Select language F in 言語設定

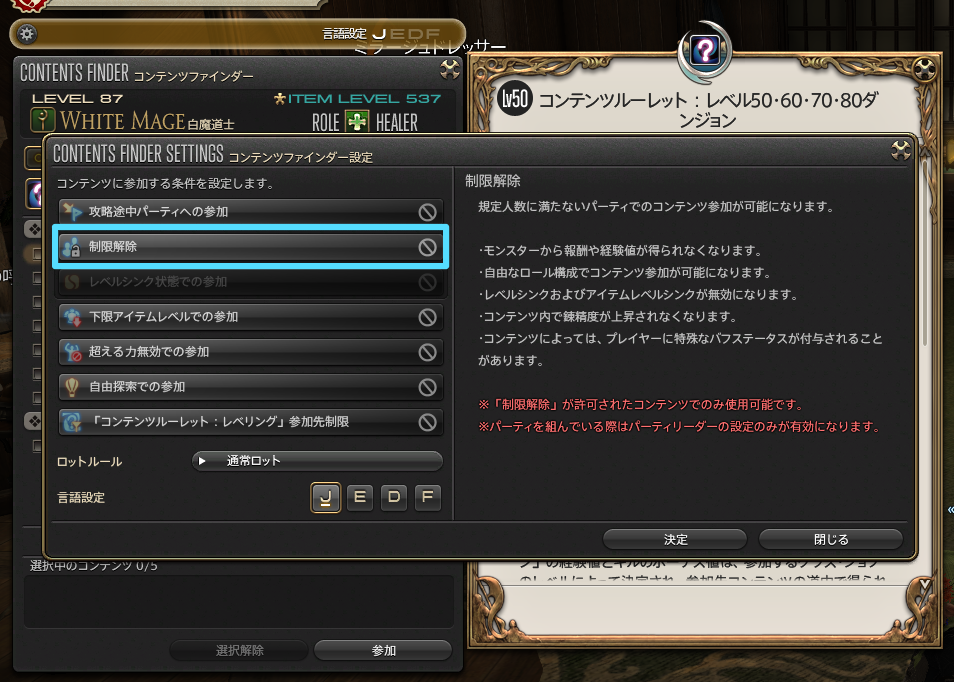427,497
